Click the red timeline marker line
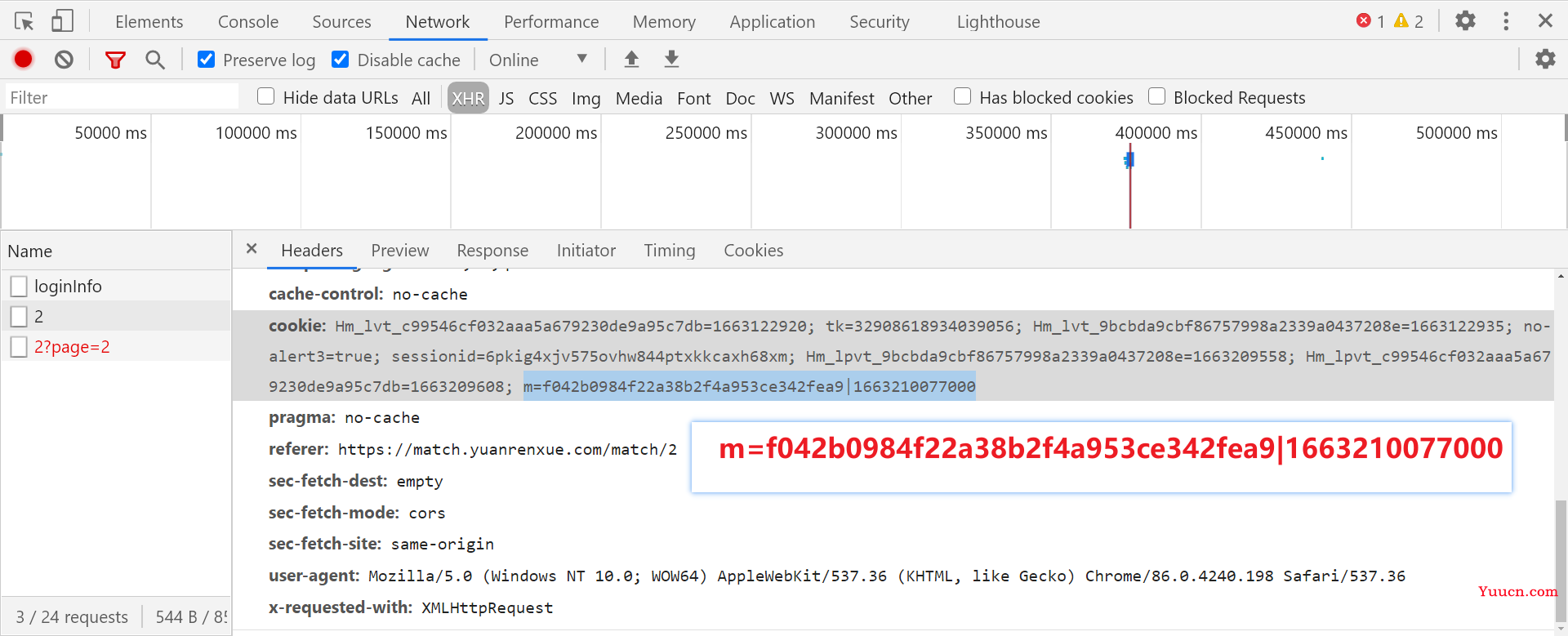 [x=1130, y=186]
